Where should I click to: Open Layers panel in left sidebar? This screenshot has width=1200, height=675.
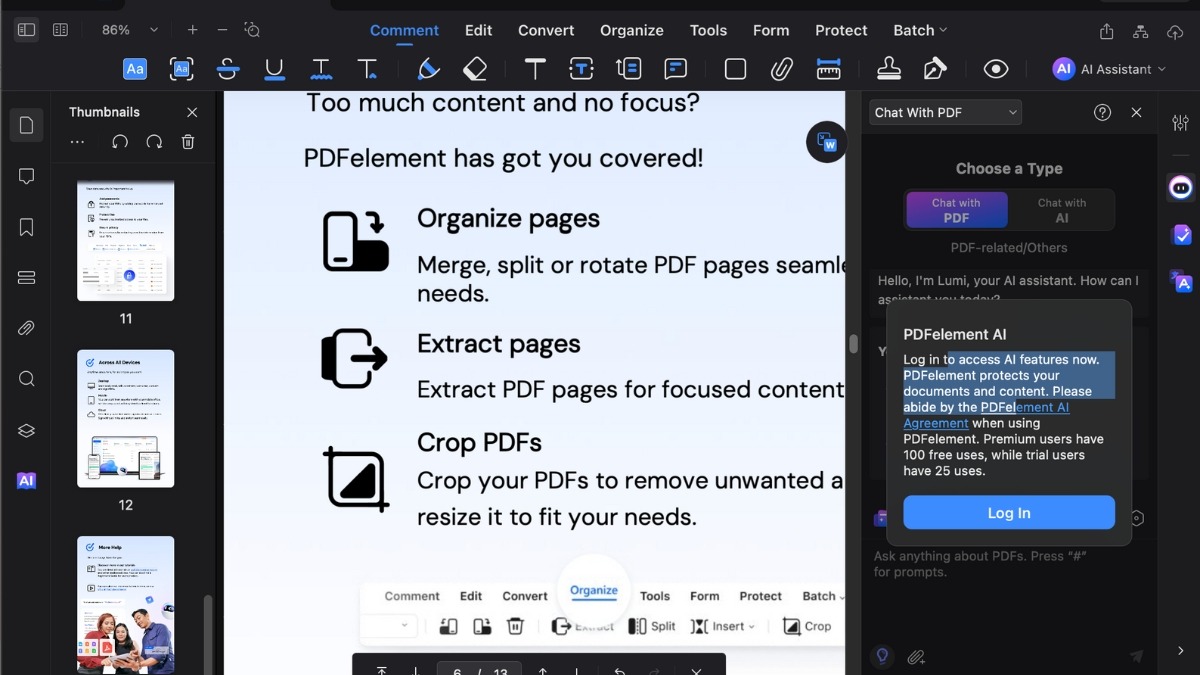click(x=27, y=430)
